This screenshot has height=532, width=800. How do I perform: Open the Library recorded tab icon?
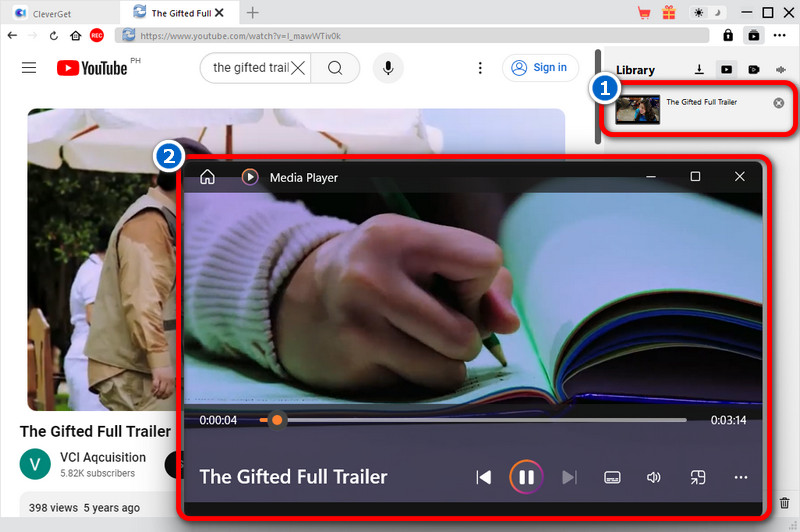[x=754, y=69]
